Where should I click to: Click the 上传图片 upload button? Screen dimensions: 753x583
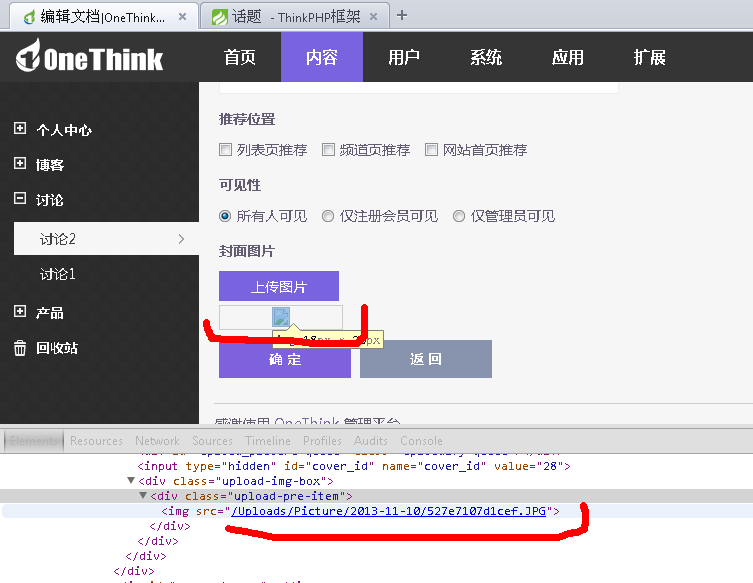pos(279,287)
